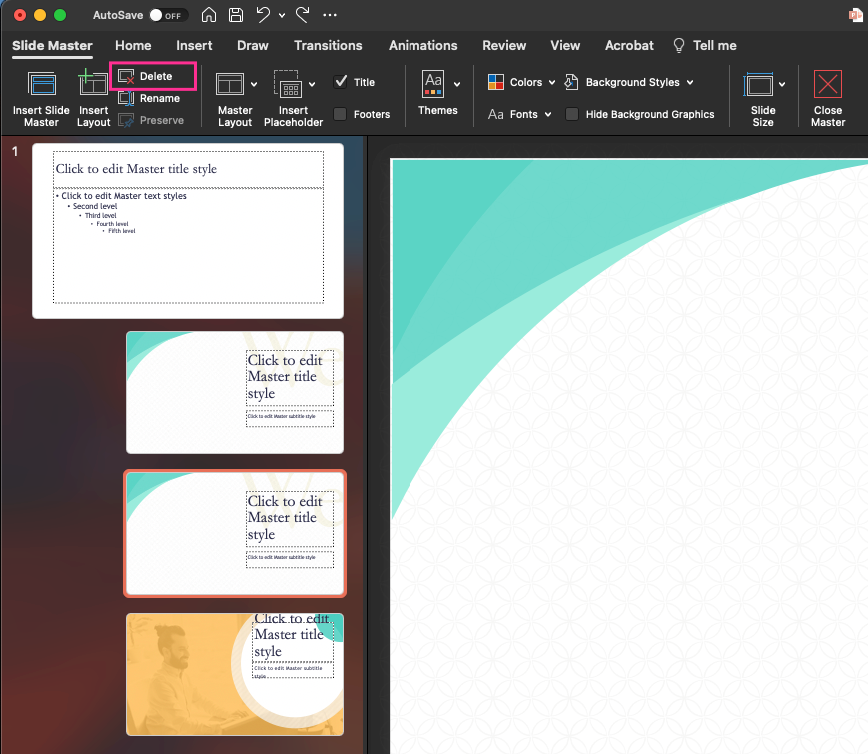The width and height of the screenshot is (868, 754).
Task: Switch to the Transitions ribbon tab
Action: pyautogui.click(x=328, y=45)
